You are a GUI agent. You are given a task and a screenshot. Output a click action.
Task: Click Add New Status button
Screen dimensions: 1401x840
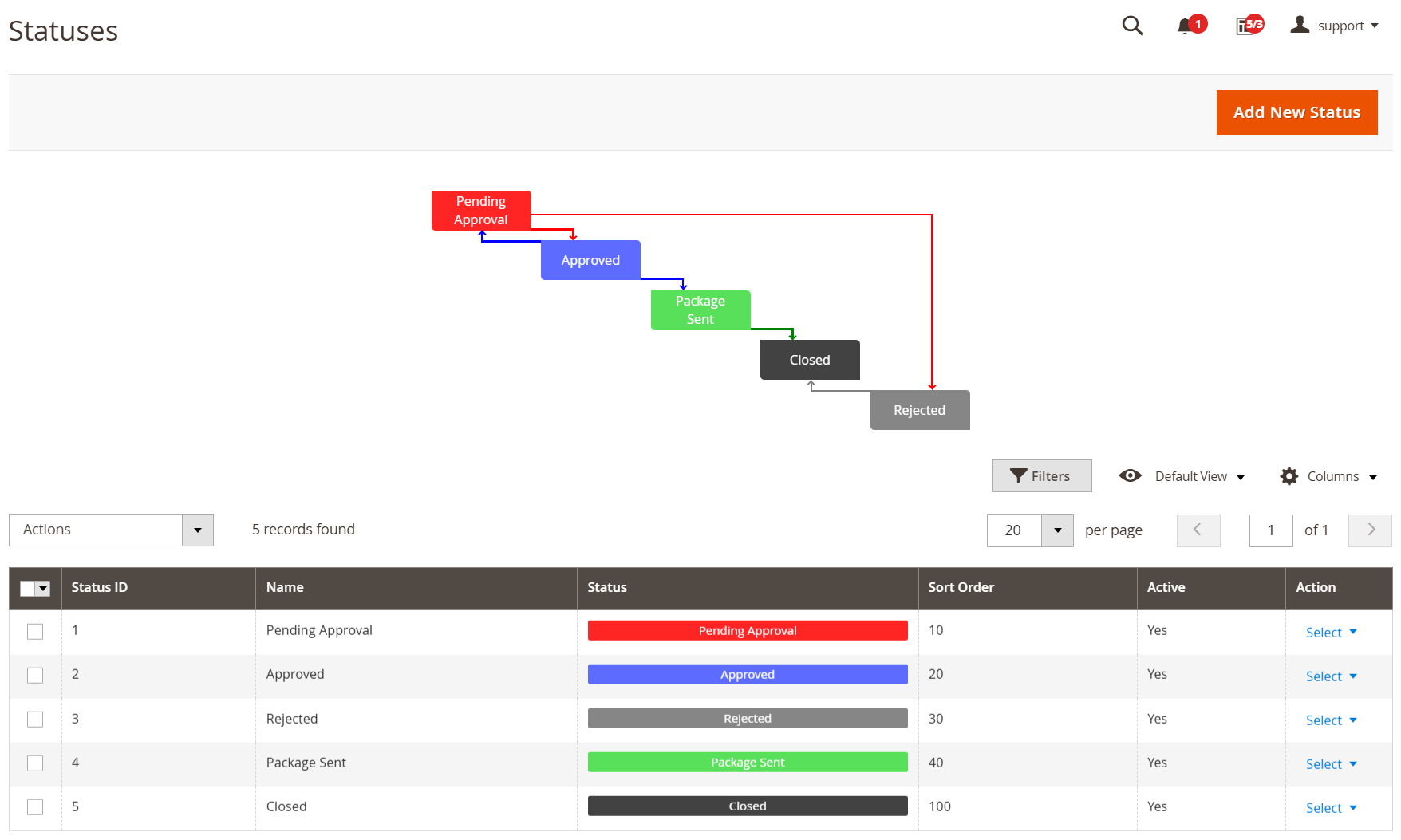tap(1297, 112)
